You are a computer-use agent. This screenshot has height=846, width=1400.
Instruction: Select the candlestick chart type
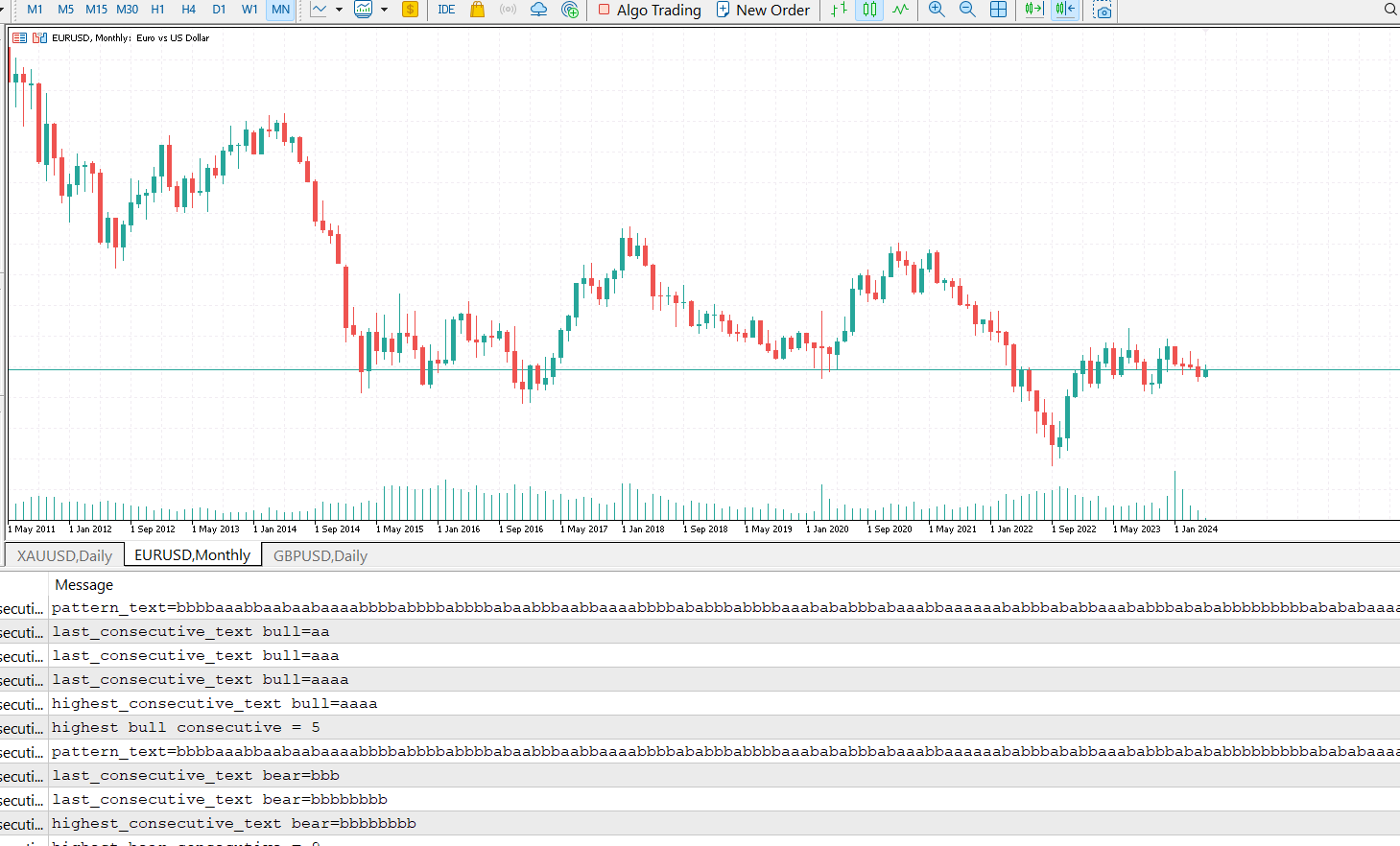[868, 11]
